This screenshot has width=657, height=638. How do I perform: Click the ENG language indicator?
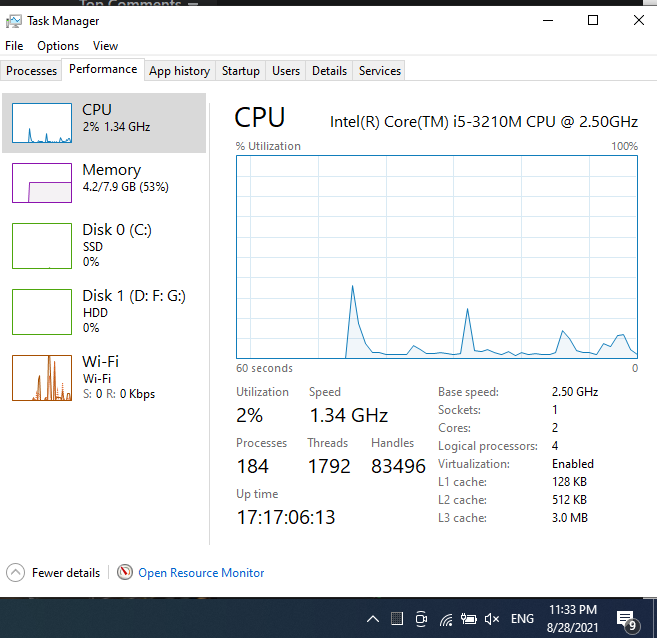click(522, 619)
